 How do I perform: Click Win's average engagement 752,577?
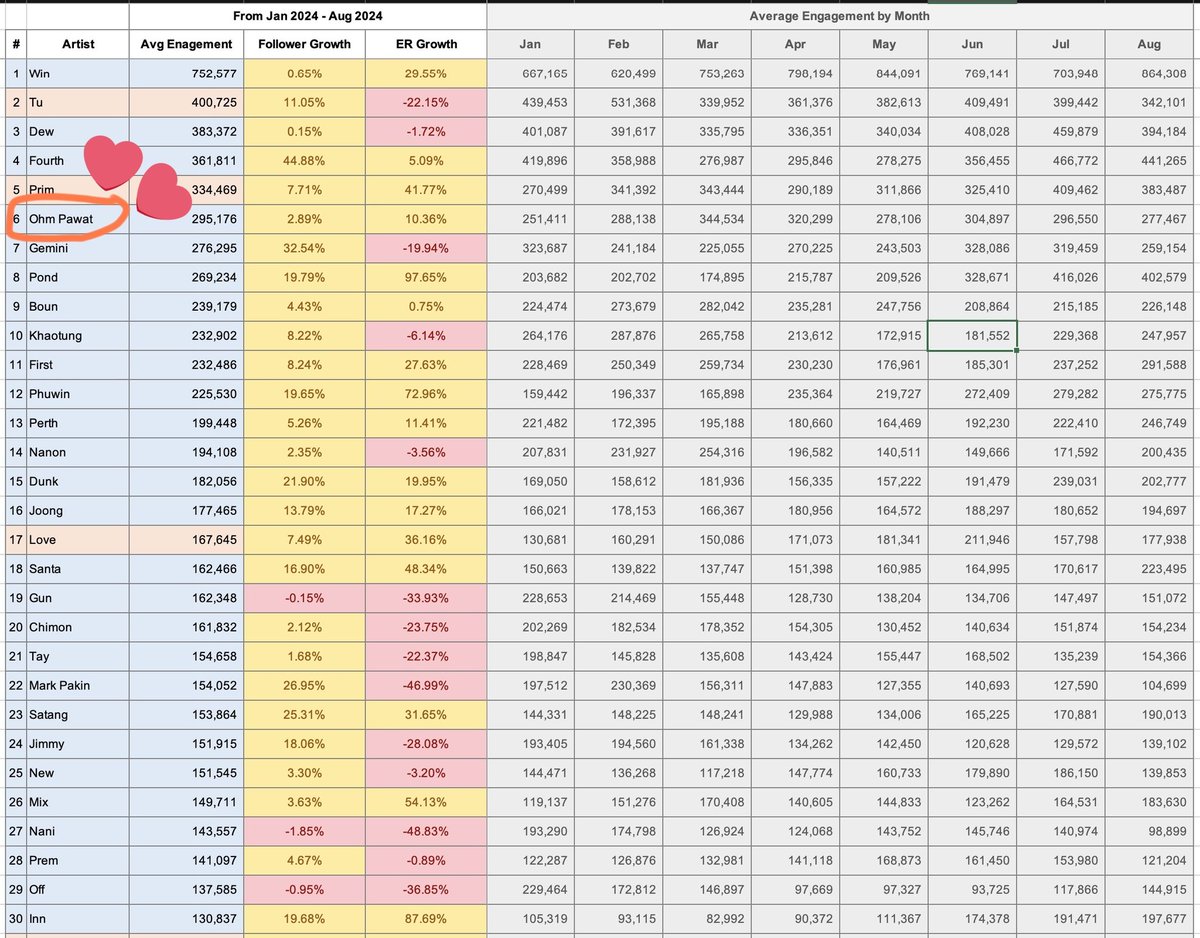click(186, 73)
